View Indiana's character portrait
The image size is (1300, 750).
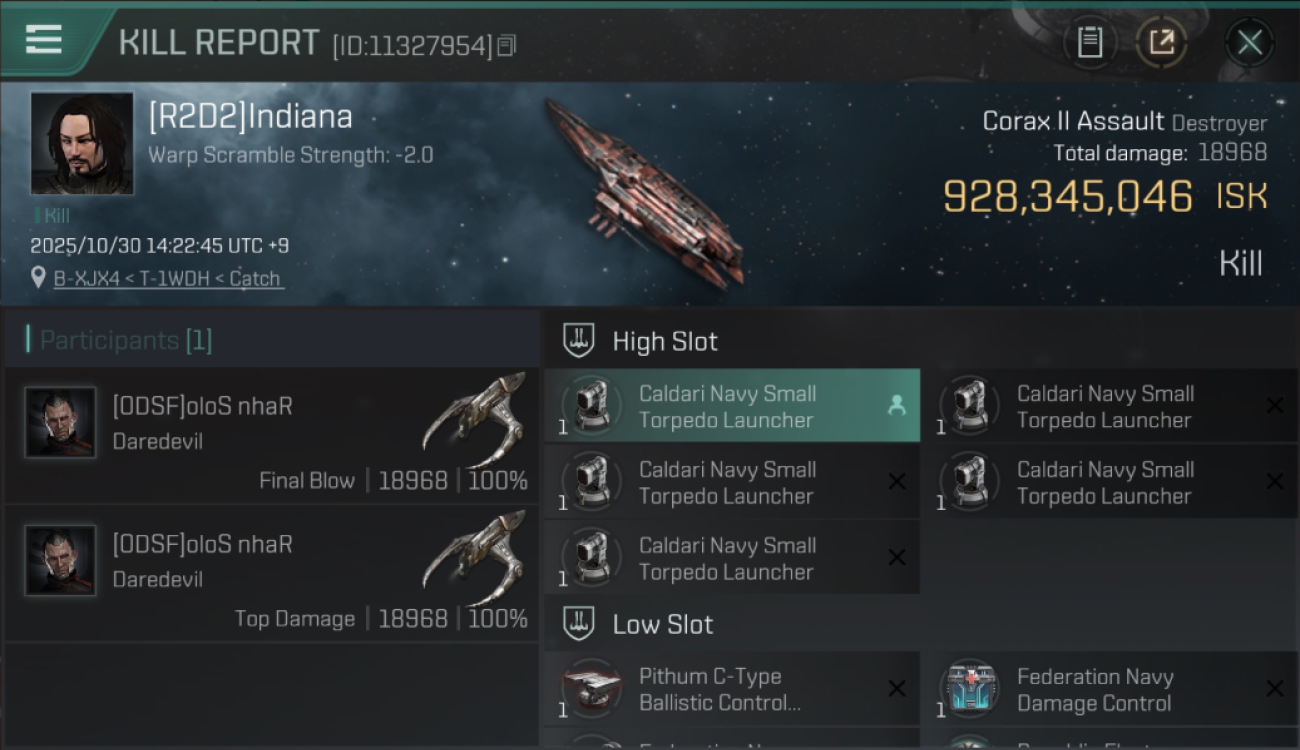(82, 143)
